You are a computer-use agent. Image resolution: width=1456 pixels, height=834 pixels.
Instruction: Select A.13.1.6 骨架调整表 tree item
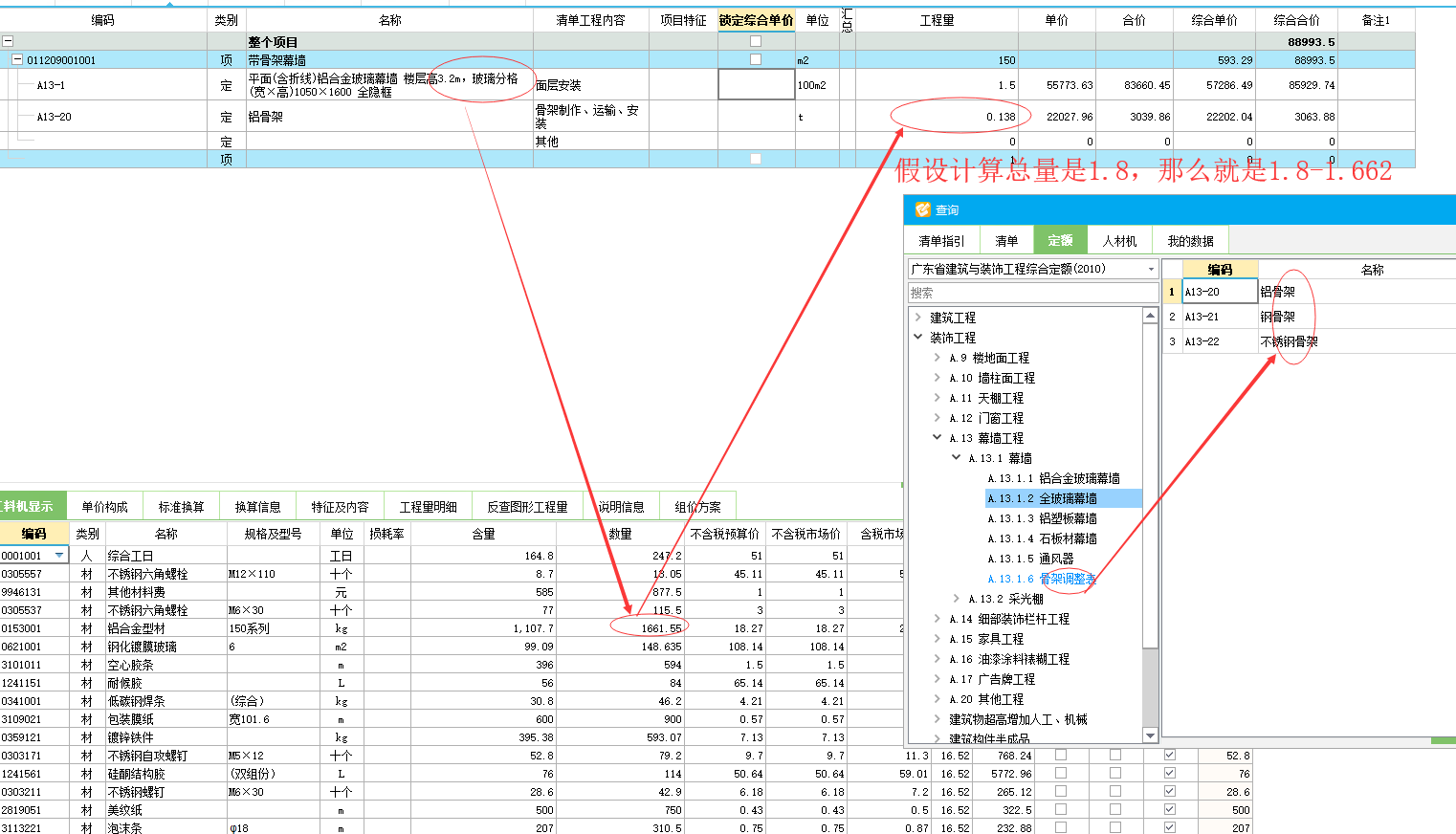(x=1042, y=579)
